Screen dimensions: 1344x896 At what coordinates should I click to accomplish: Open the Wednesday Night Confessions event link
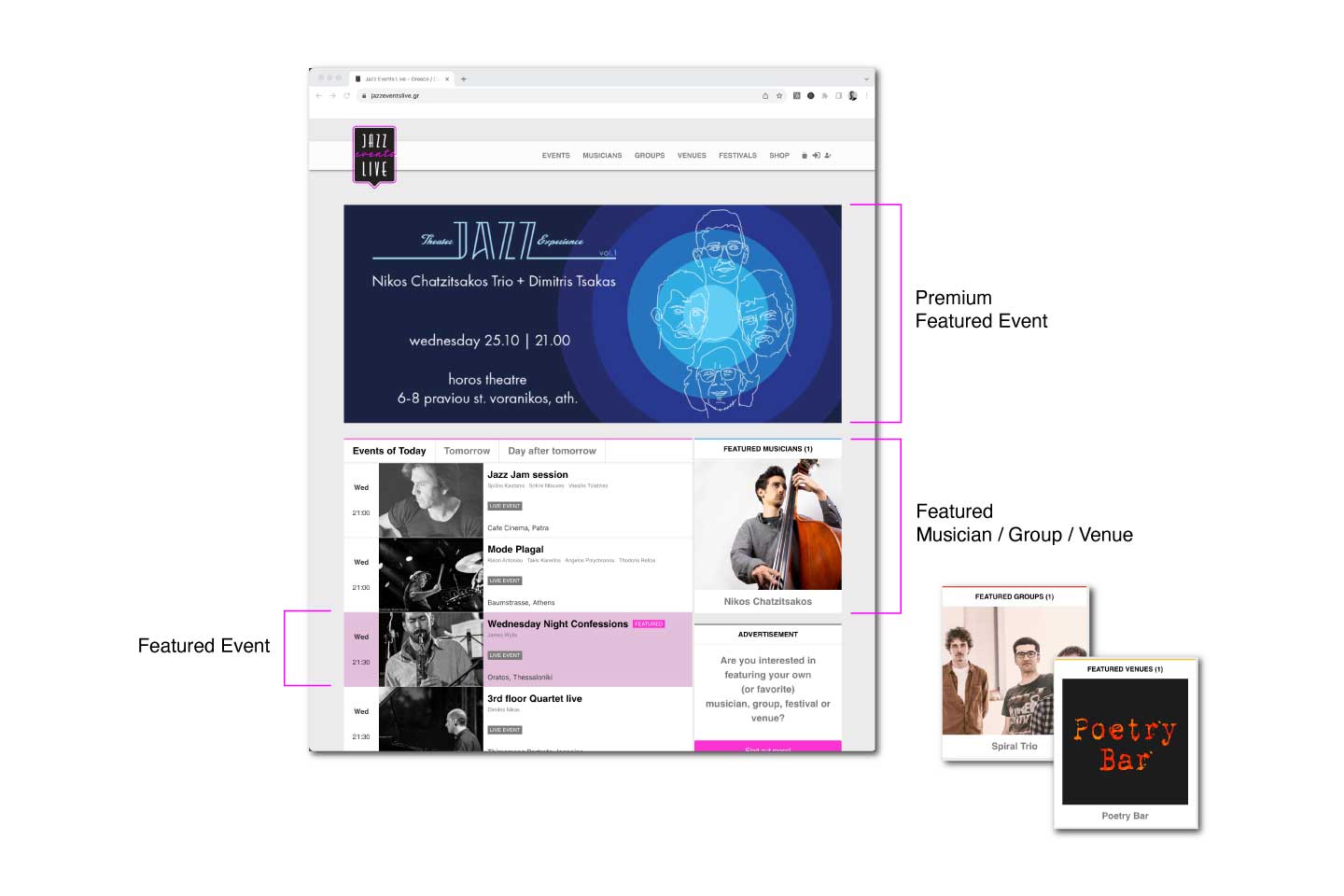(557, 624)
